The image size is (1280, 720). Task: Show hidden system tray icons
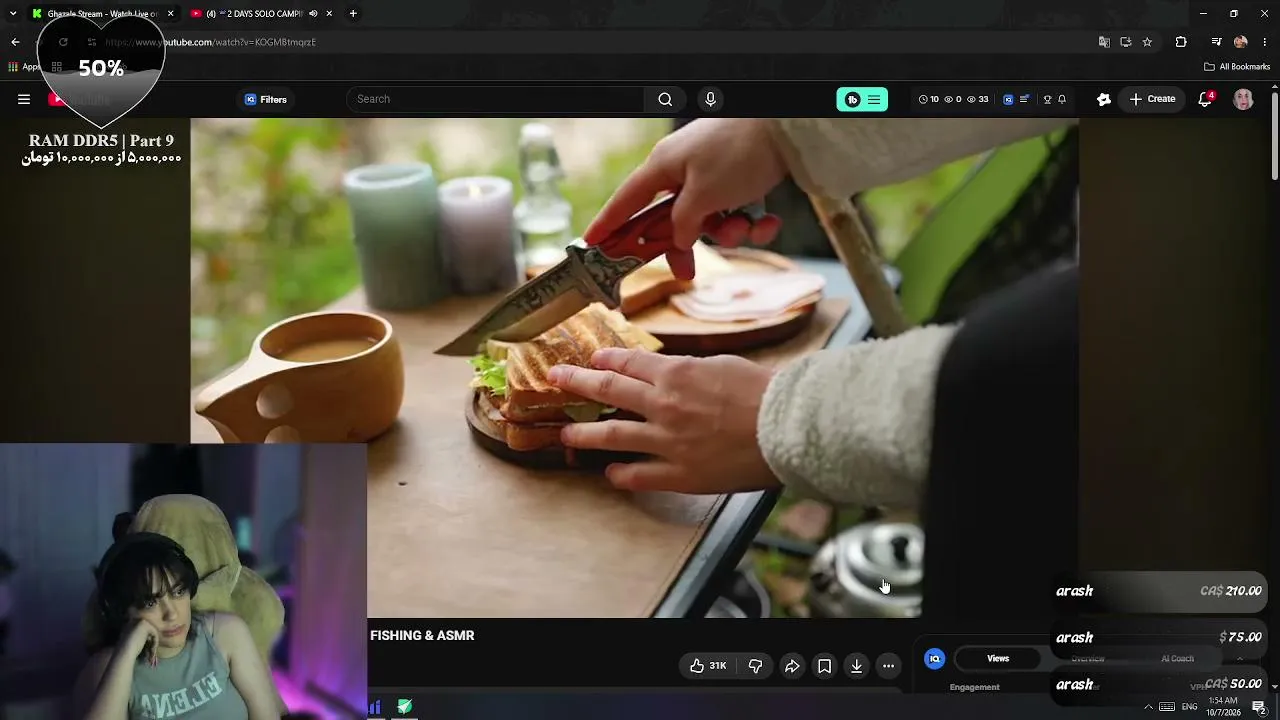coord(1148,707)
